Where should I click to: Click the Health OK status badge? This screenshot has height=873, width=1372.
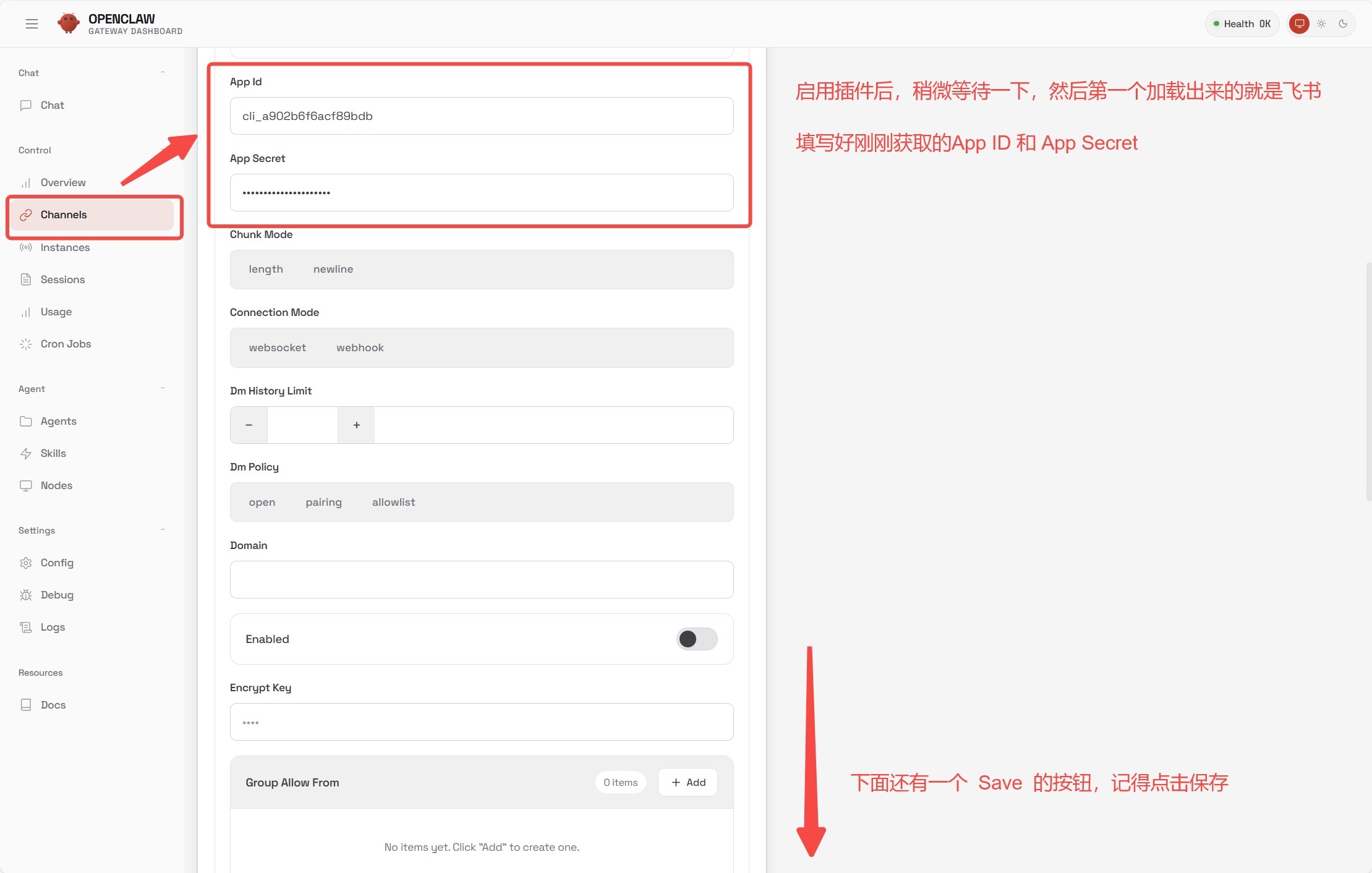1242,23
